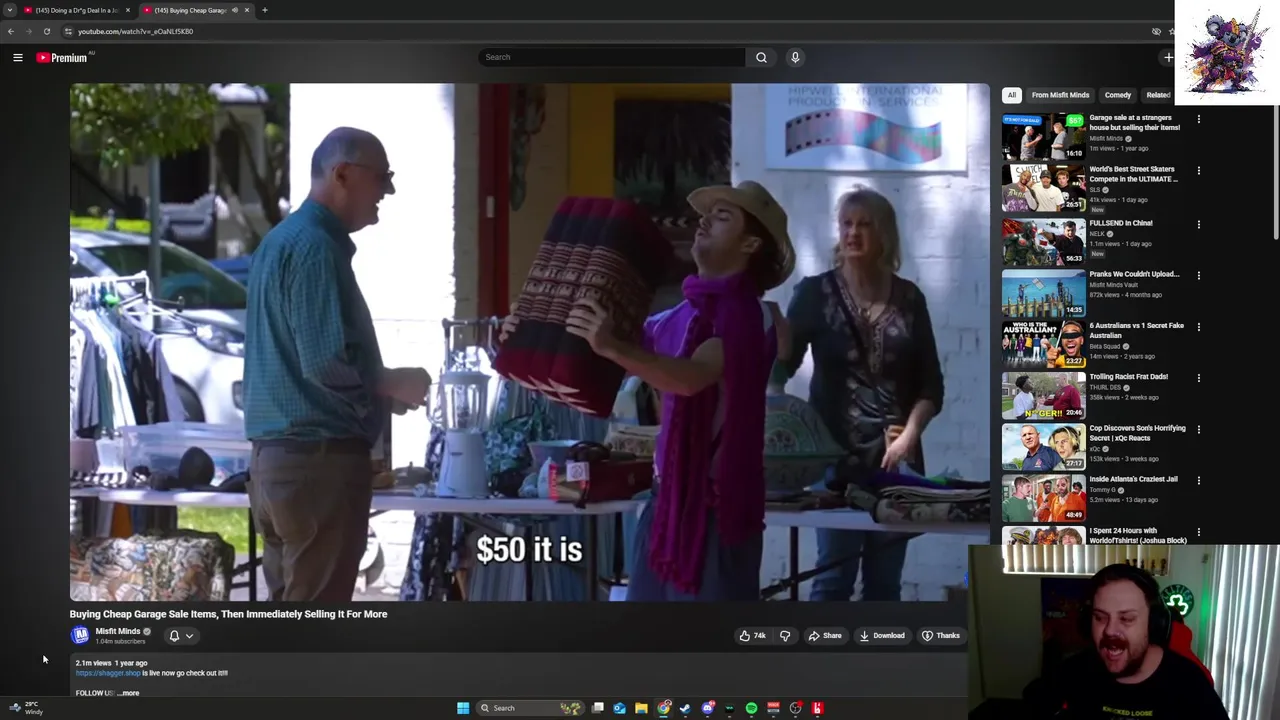The width and height of the screenshot is (1280, 720).
Task: Open 'Pranks We Couldn't Upload' video title
Action: 1134,274
